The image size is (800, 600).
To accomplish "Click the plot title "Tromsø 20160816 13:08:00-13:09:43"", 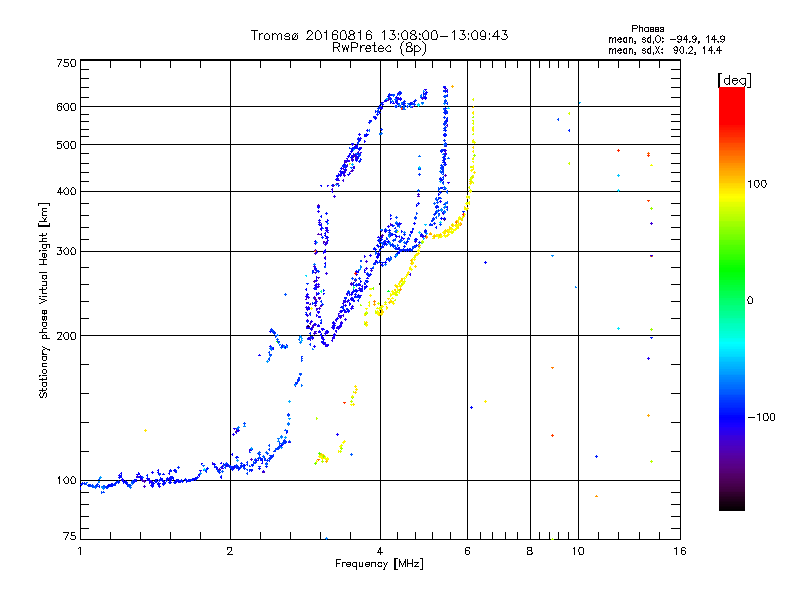I will tap(379, 35).
